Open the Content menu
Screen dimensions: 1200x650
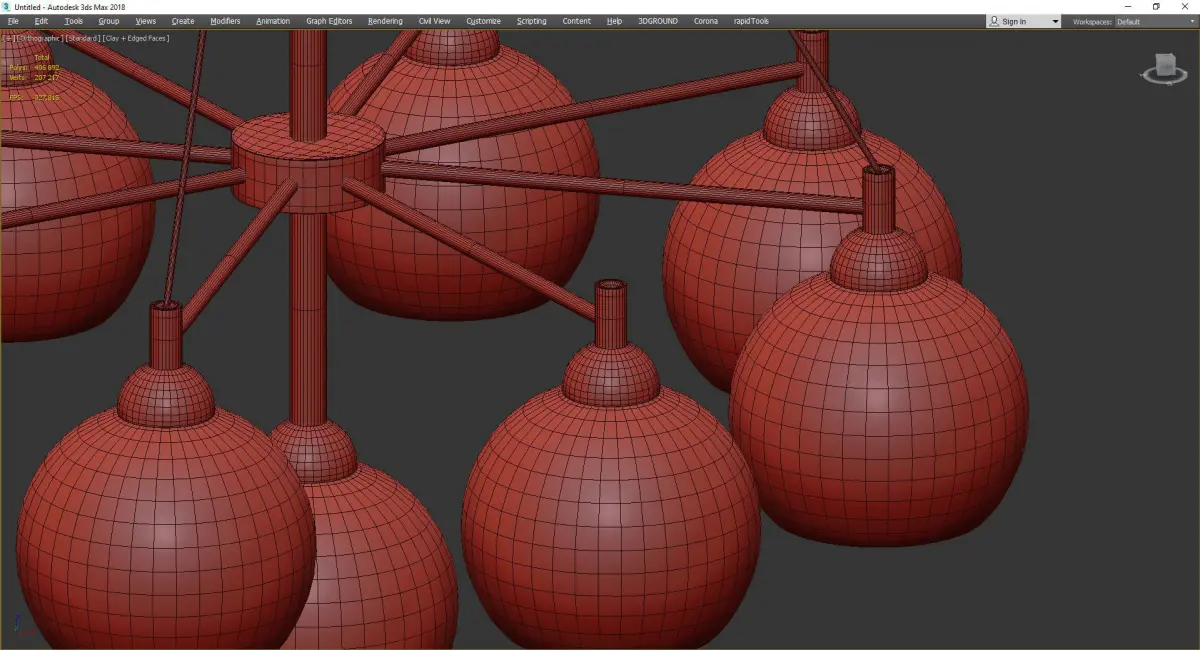coord(576,21)
